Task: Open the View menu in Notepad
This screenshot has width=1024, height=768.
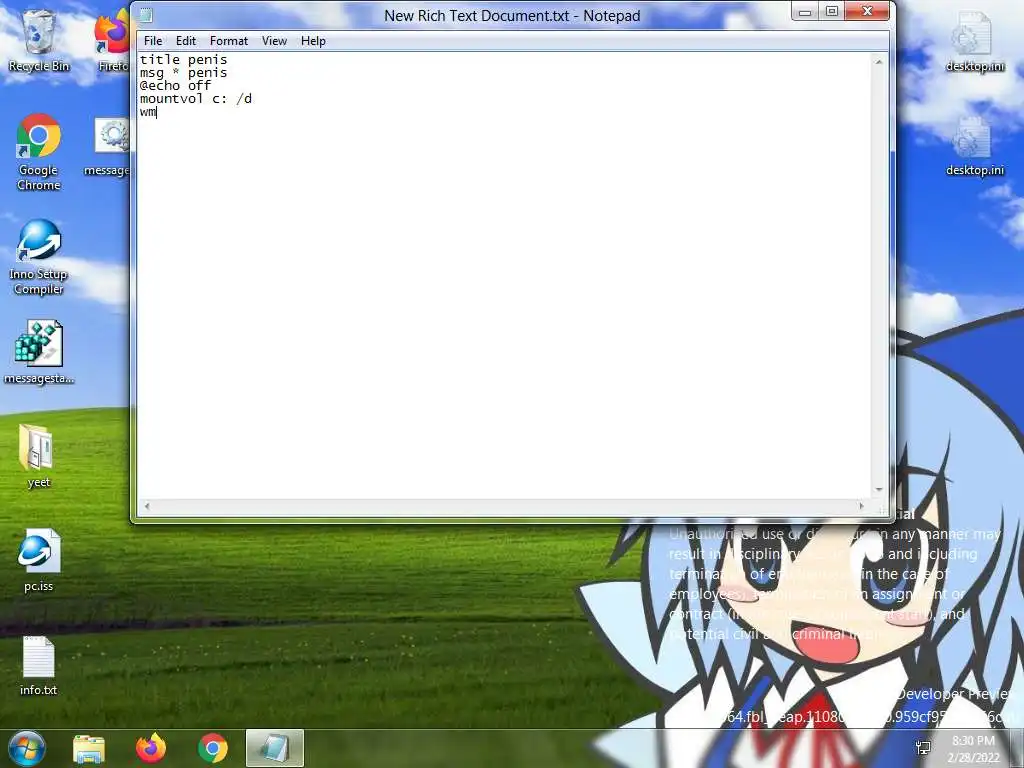Action: (x=274, y=40)
